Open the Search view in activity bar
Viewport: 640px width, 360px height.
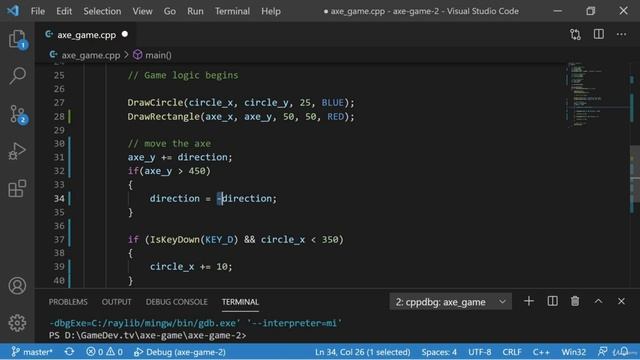tap(17, 76)
